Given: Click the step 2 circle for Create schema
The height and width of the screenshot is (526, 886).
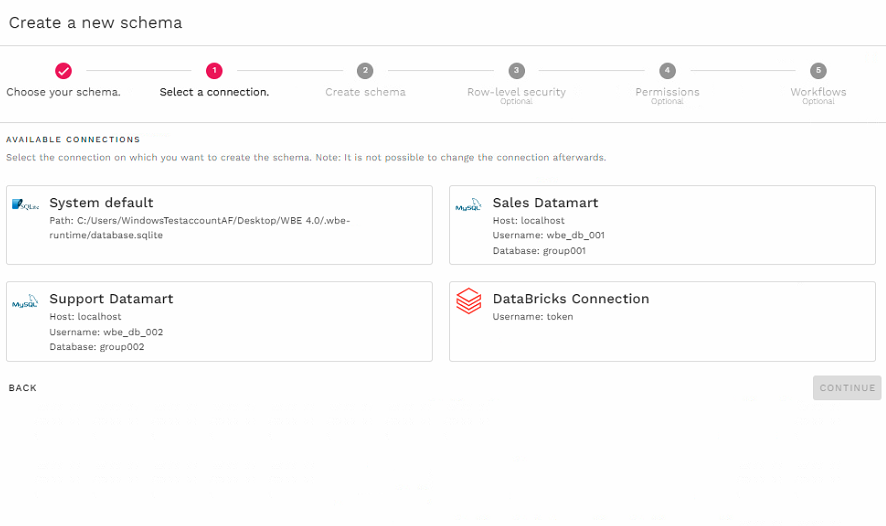Looking at the screenshot, I should [365, 70].
